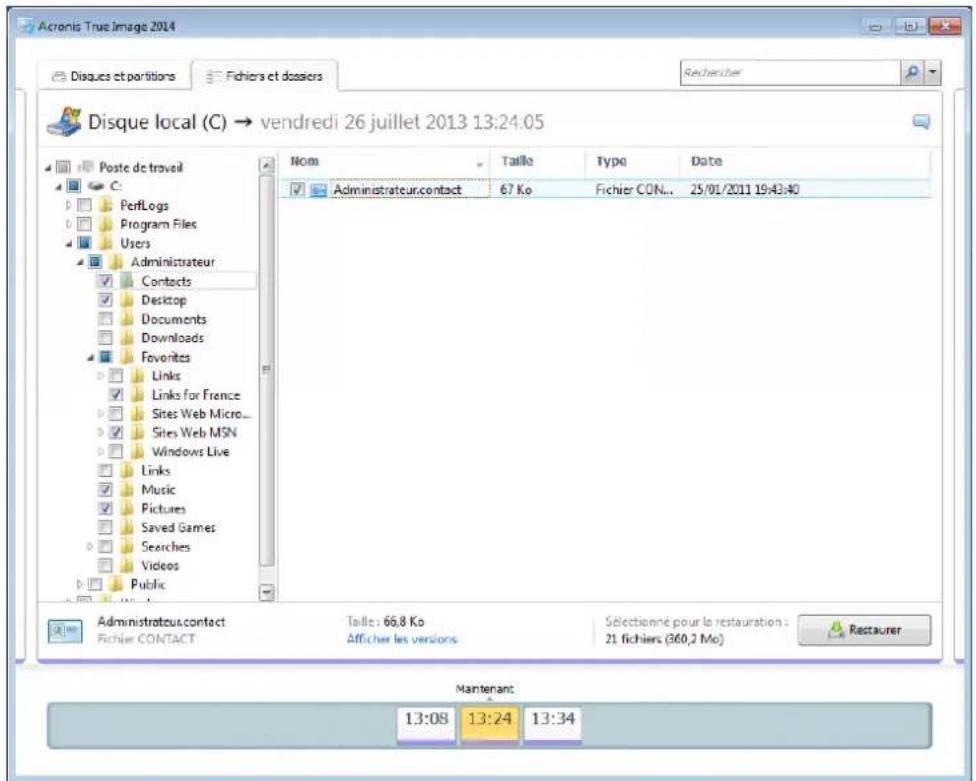Sort by the Date column header
The width and height of the screenshot is (976, 781).
tap(805, 161)
